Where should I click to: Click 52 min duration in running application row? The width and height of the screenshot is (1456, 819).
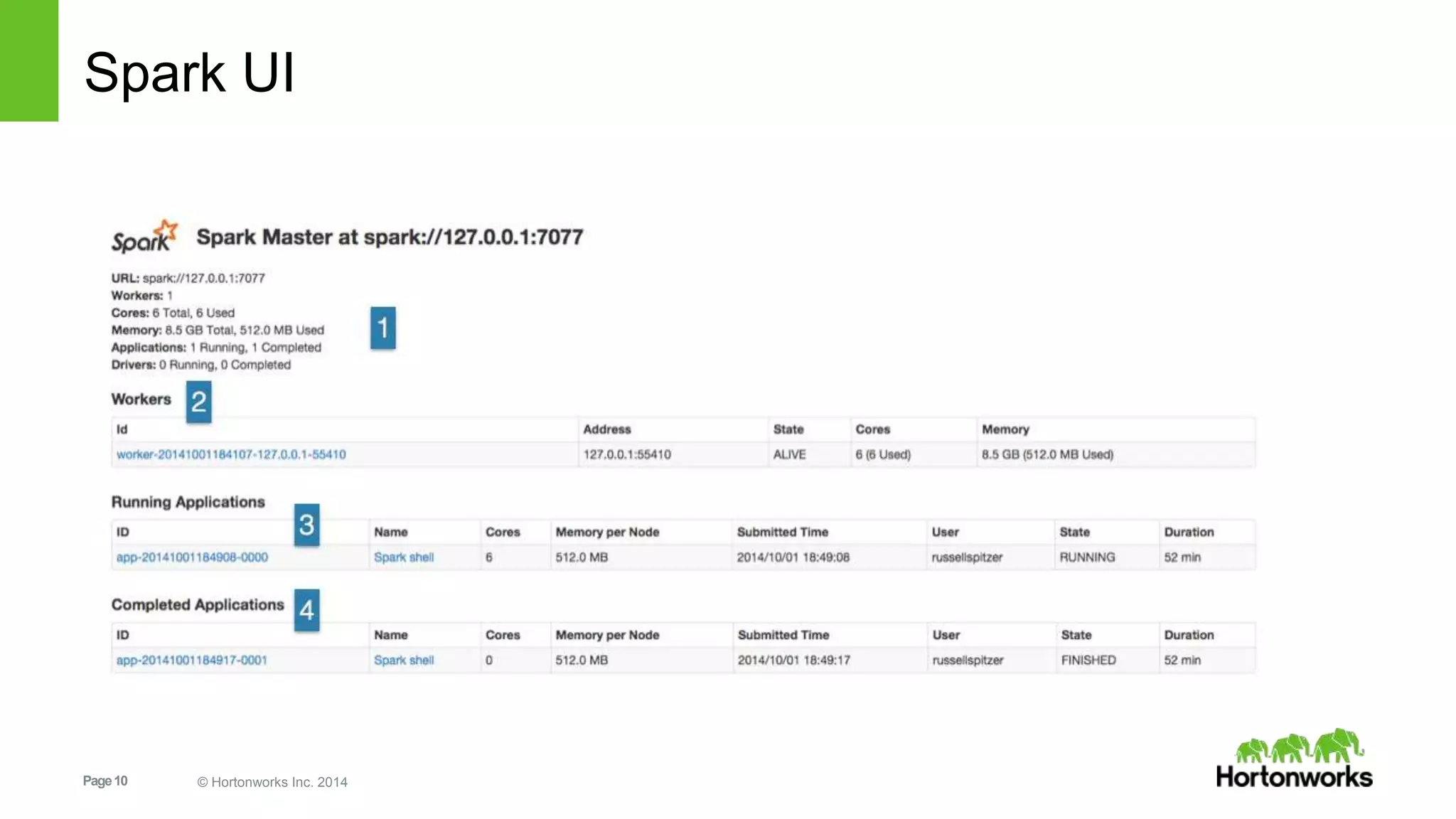click(1182, 557)
